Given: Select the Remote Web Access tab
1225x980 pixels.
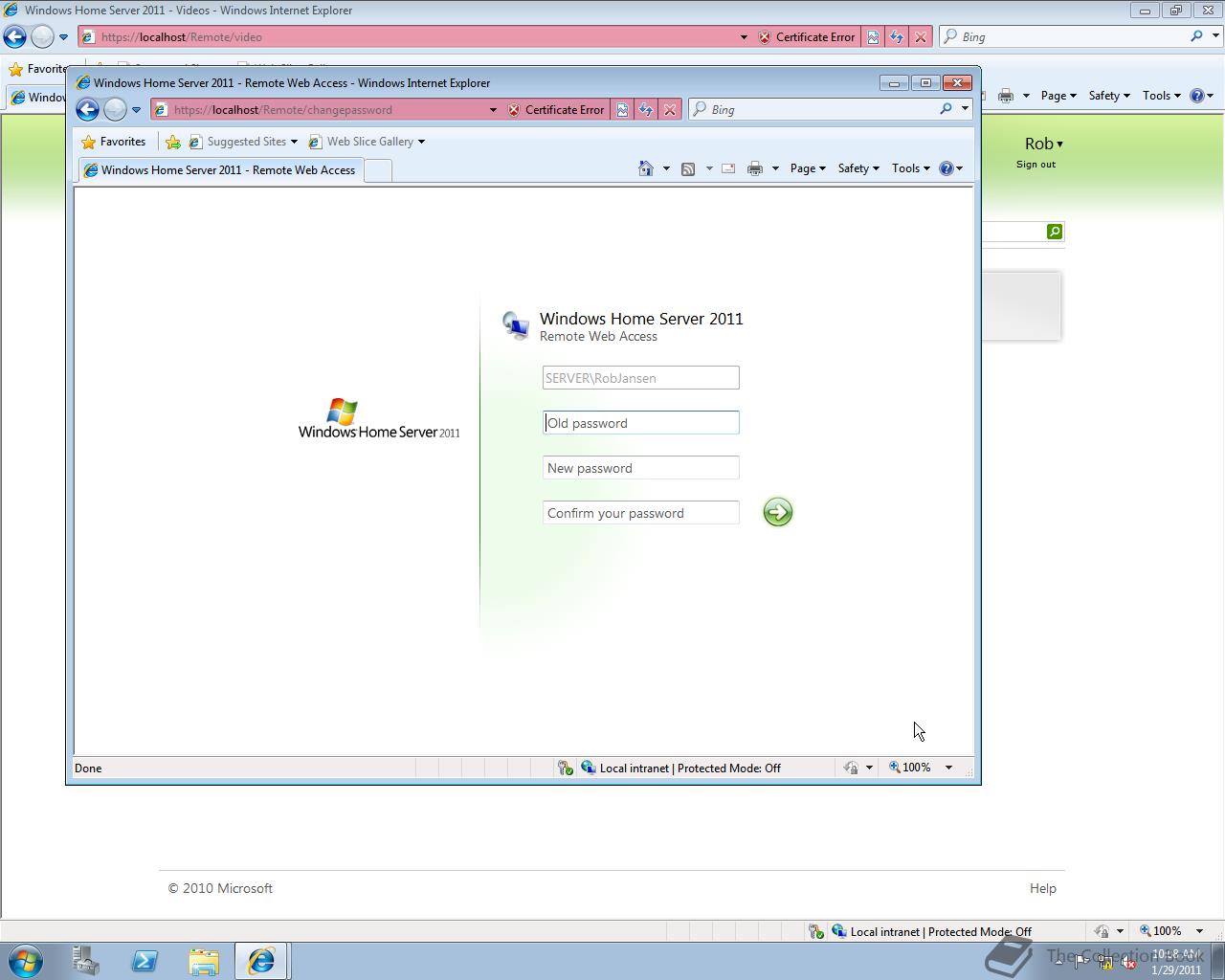Looking at the screenshot, I should (221, 170).
